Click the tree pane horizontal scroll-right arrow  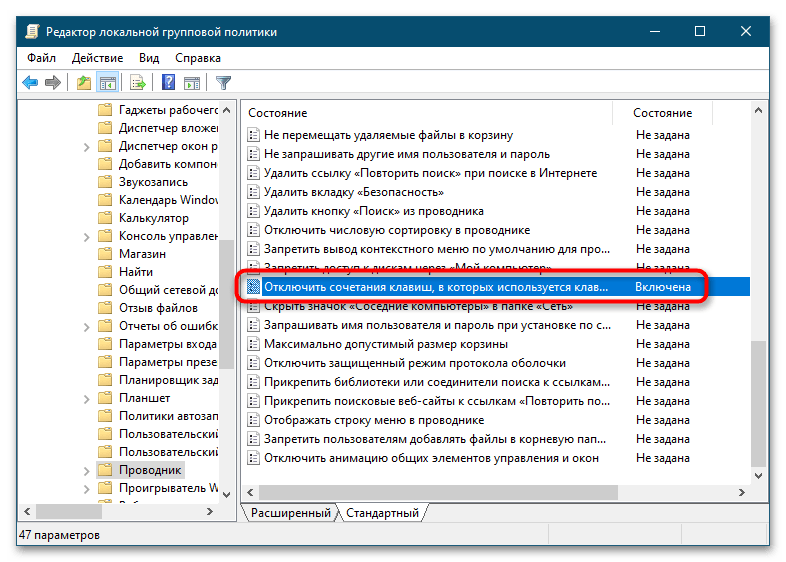pyautogui.click(x=210, y=511)
